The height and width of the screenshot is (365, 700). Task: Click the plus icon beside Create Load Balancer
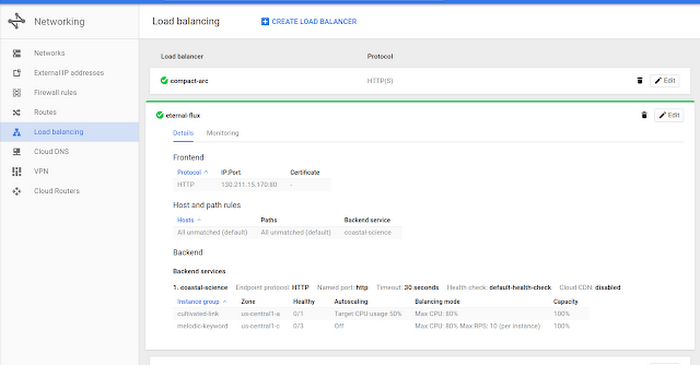point(265,21)
